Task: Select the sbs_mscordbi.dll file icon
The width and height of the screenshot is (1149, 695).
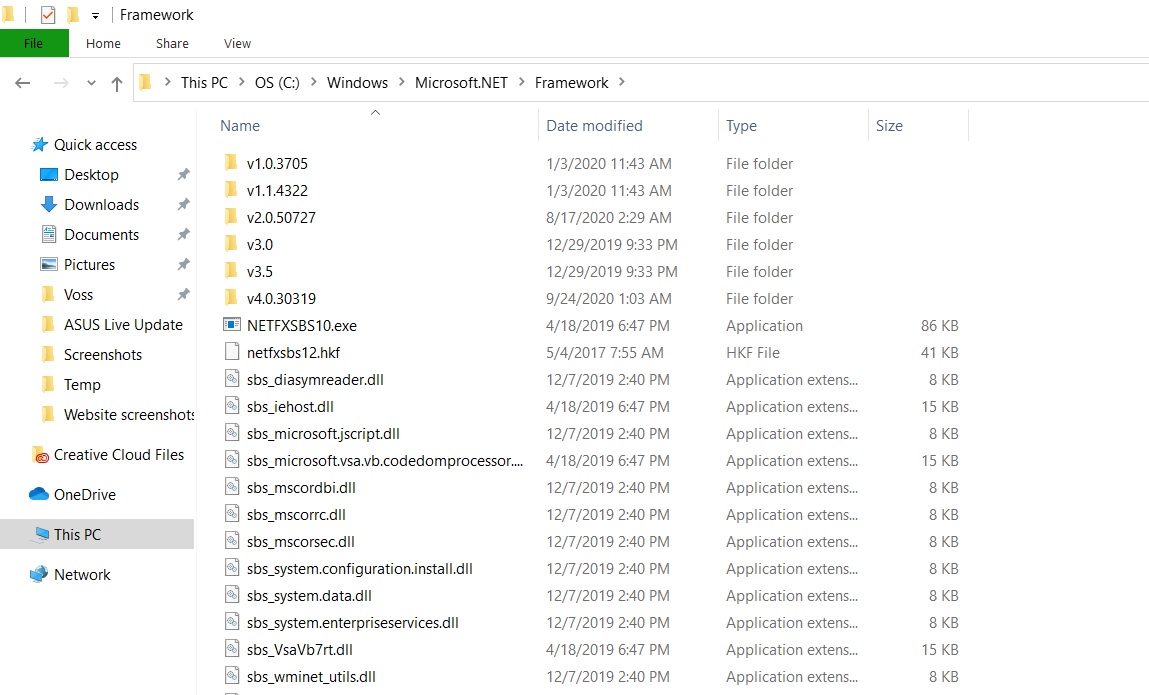Action: (232, 487)
